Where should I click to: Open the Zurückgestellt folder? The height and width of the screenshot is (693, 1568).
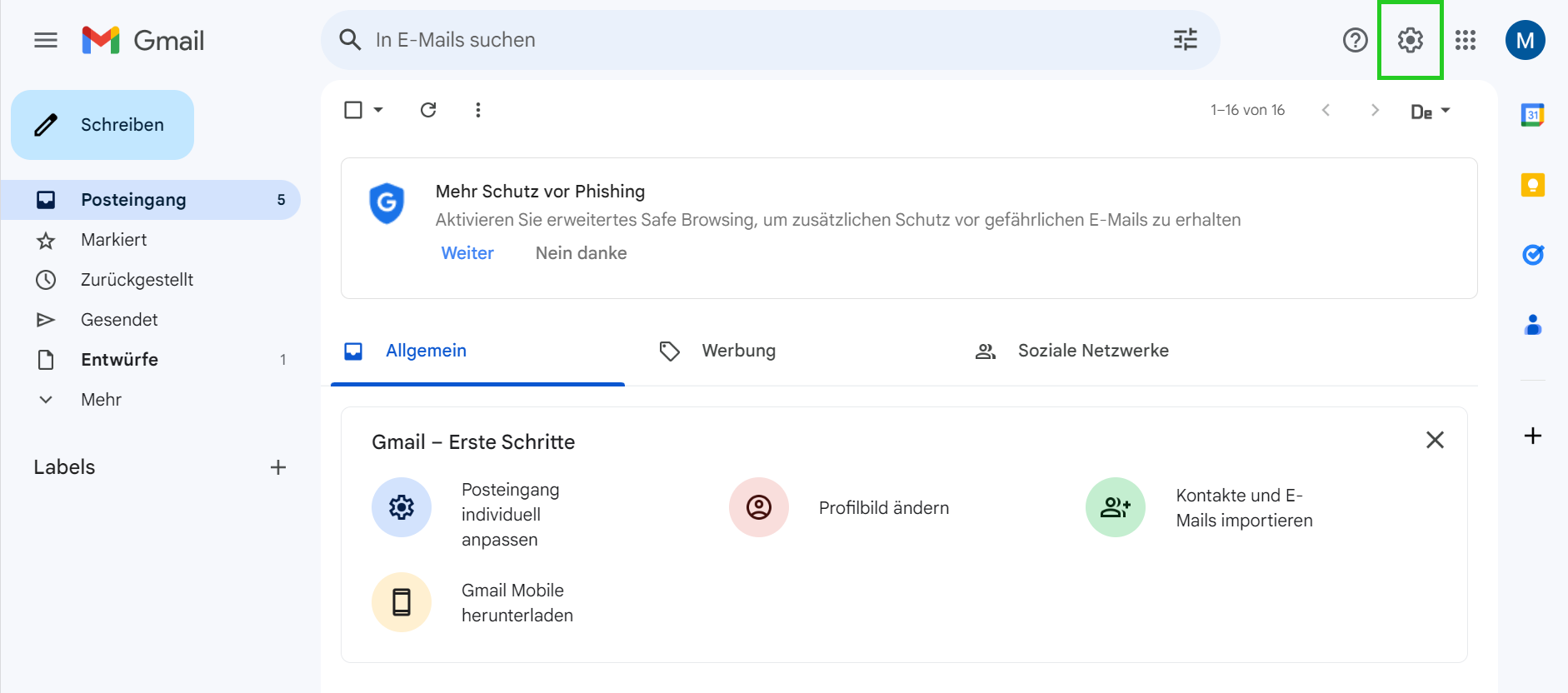click(x=150, y=280)
